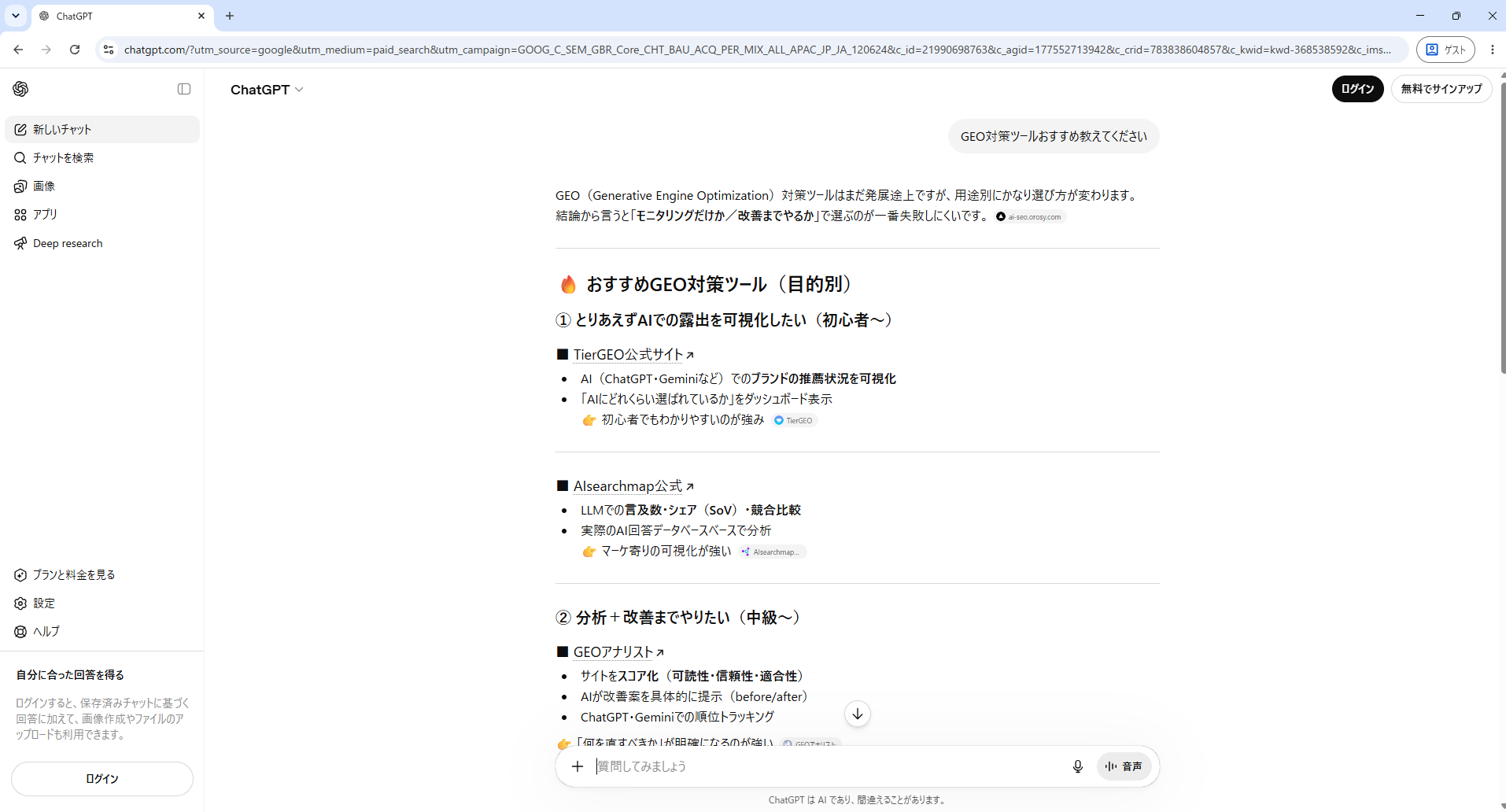
Task: Reload the page with refresh icon
Action: (75, 50)
